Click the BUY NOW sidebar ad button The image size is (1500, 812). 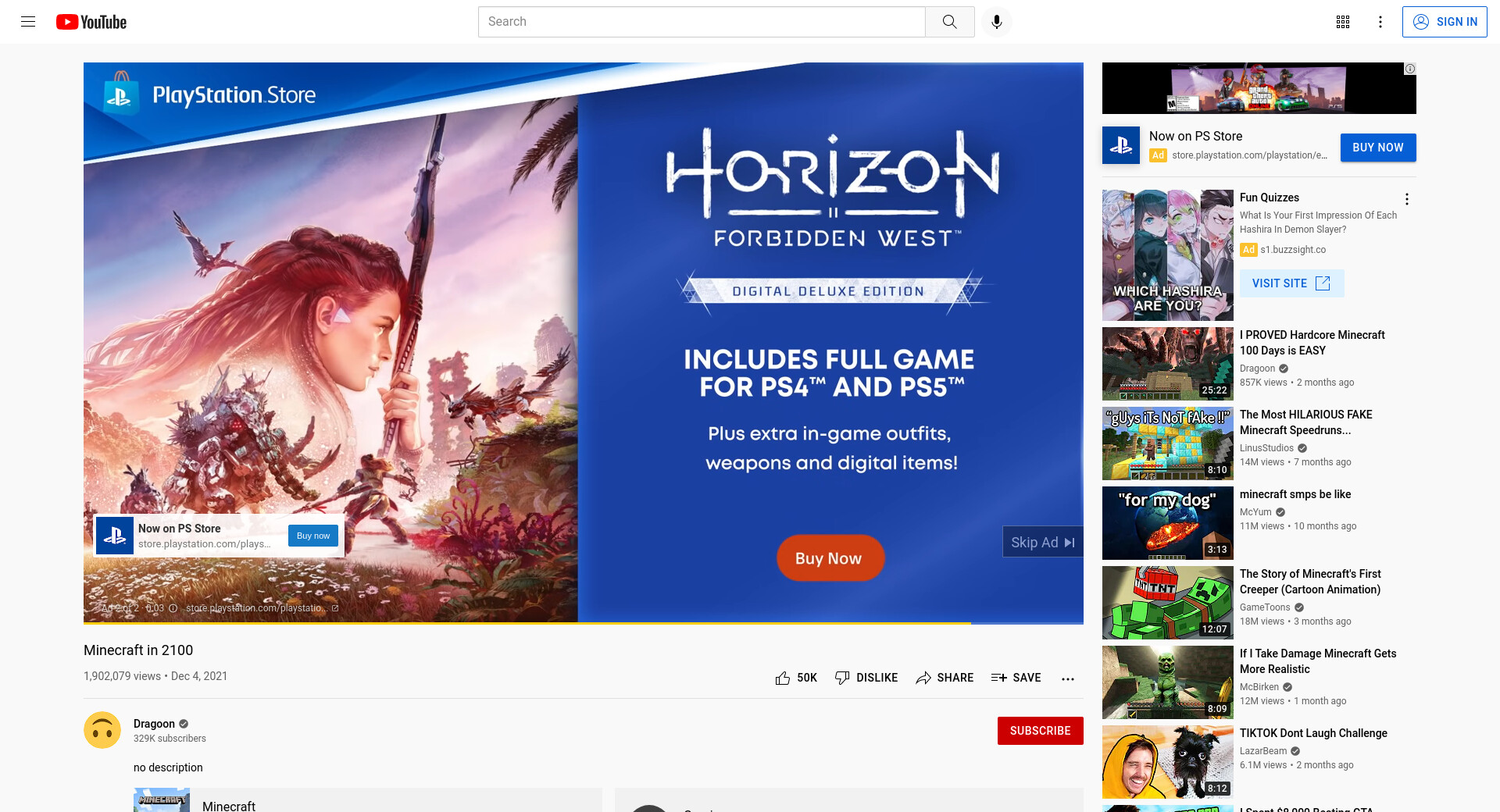point(1378,148)
